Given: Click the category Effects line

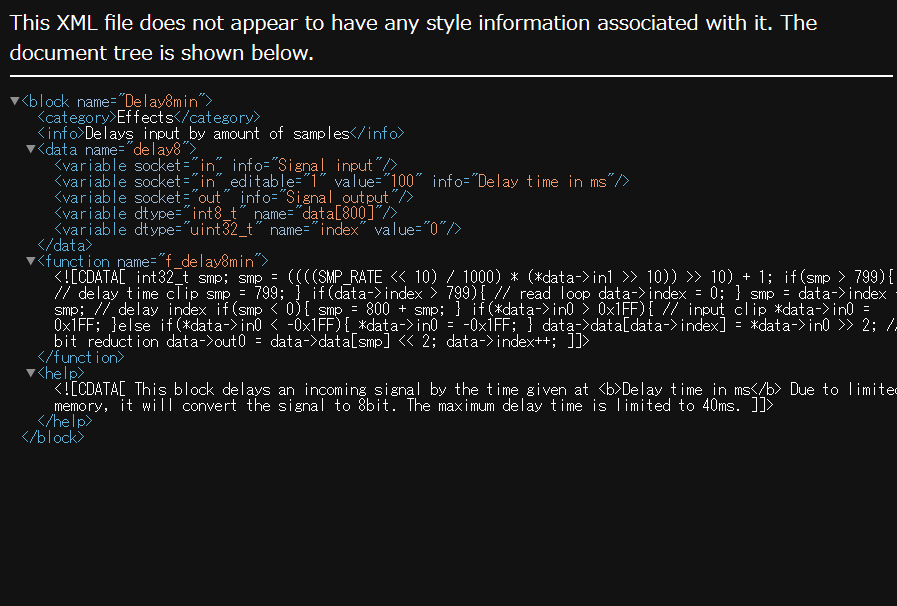Looking at the screenshot, I should click(x=149, y=117).
